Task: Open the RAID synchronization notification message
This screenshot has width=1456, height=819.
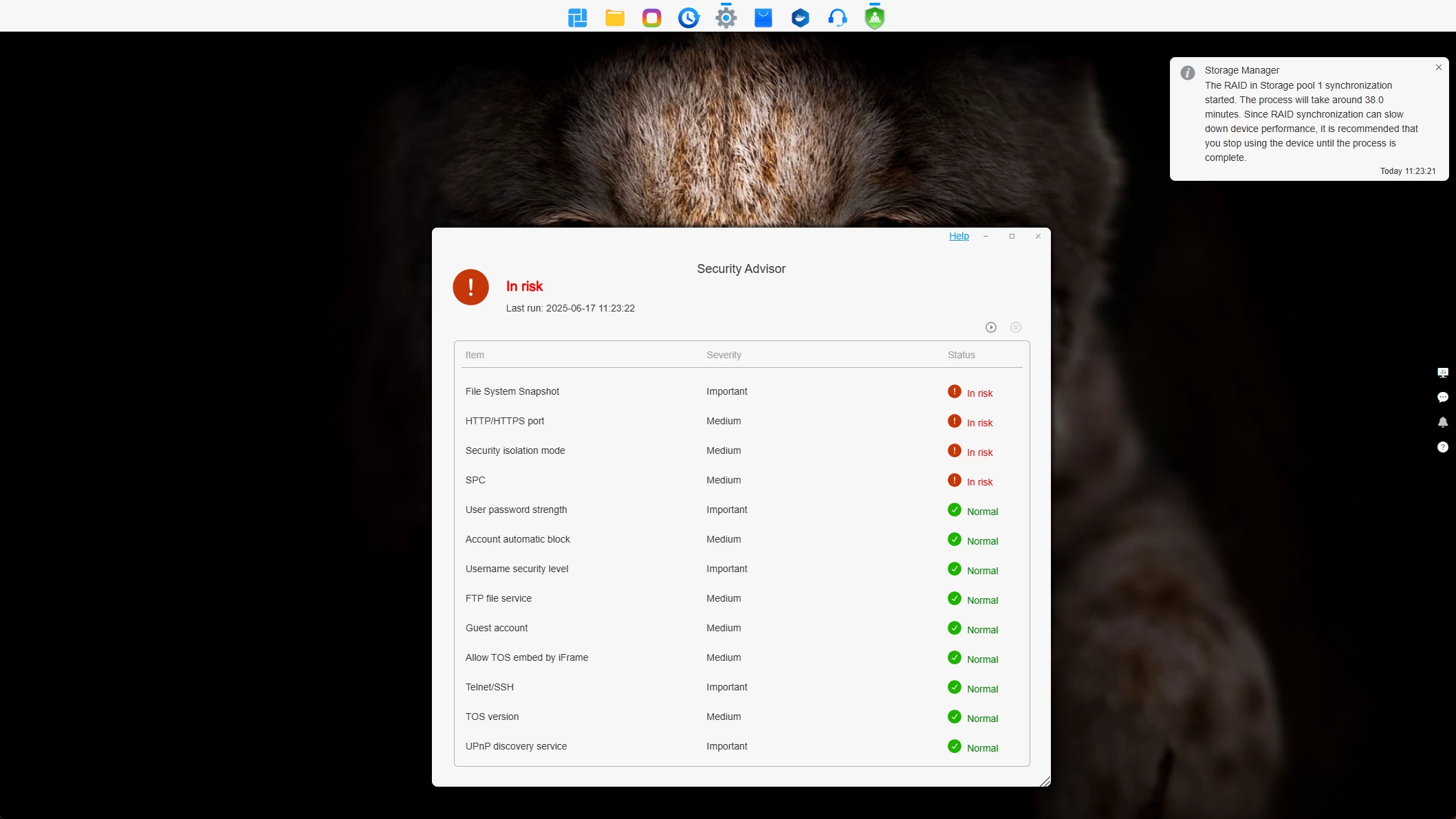Action: 1311,122
